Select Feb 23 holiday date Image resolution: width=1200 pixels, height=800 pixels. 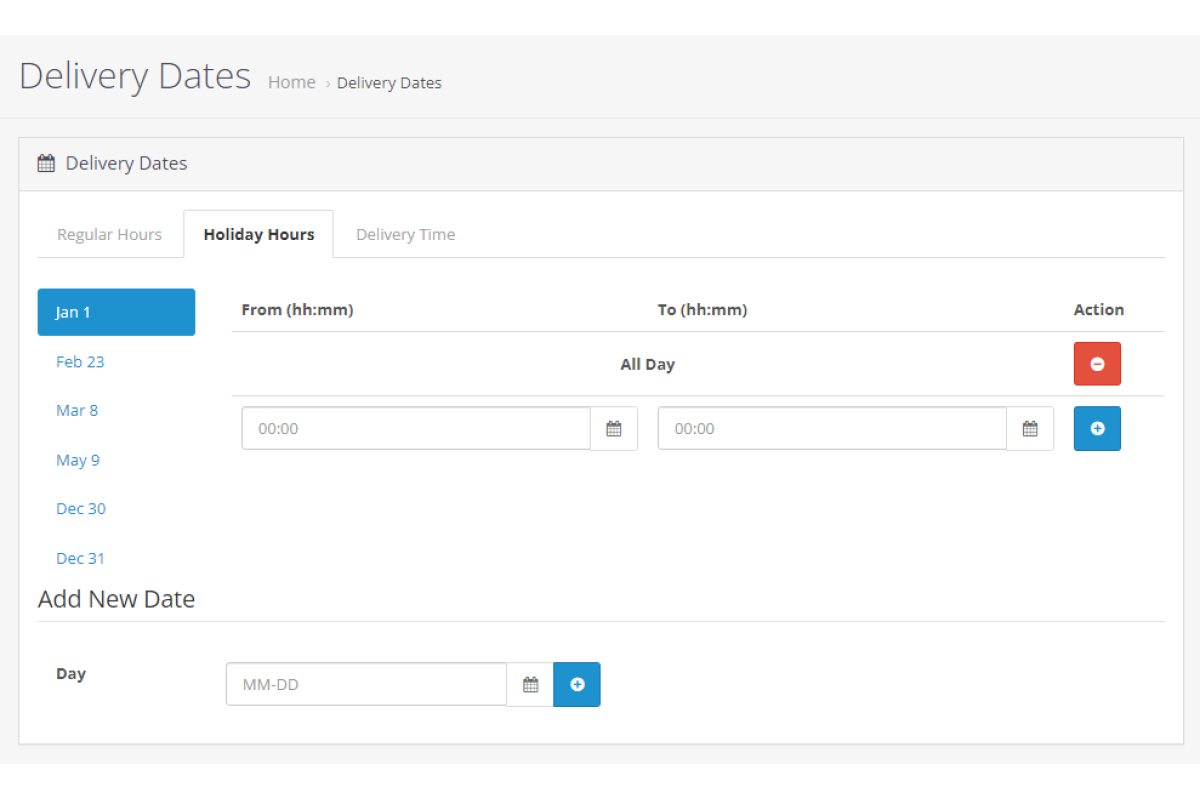(x=80, y=362)
